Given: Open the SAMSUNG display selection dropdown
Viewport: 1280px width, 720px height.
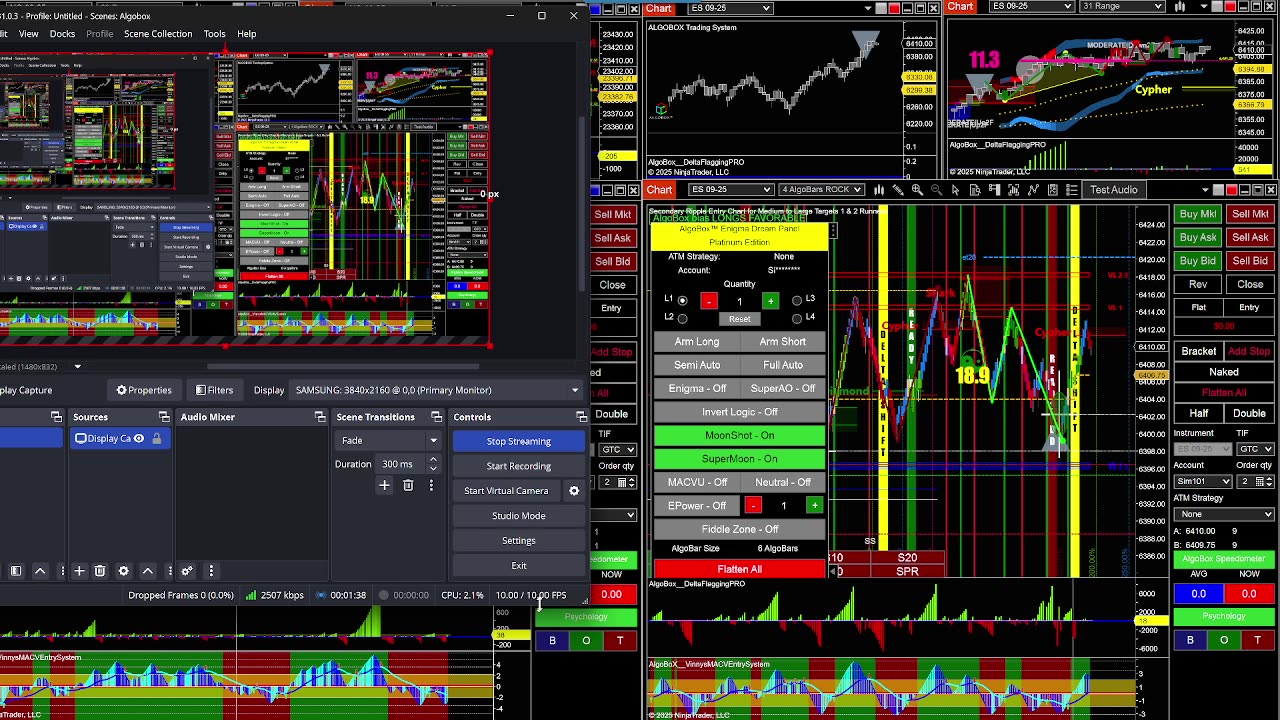Looking at the screenshot, I should tap(434, 390).
